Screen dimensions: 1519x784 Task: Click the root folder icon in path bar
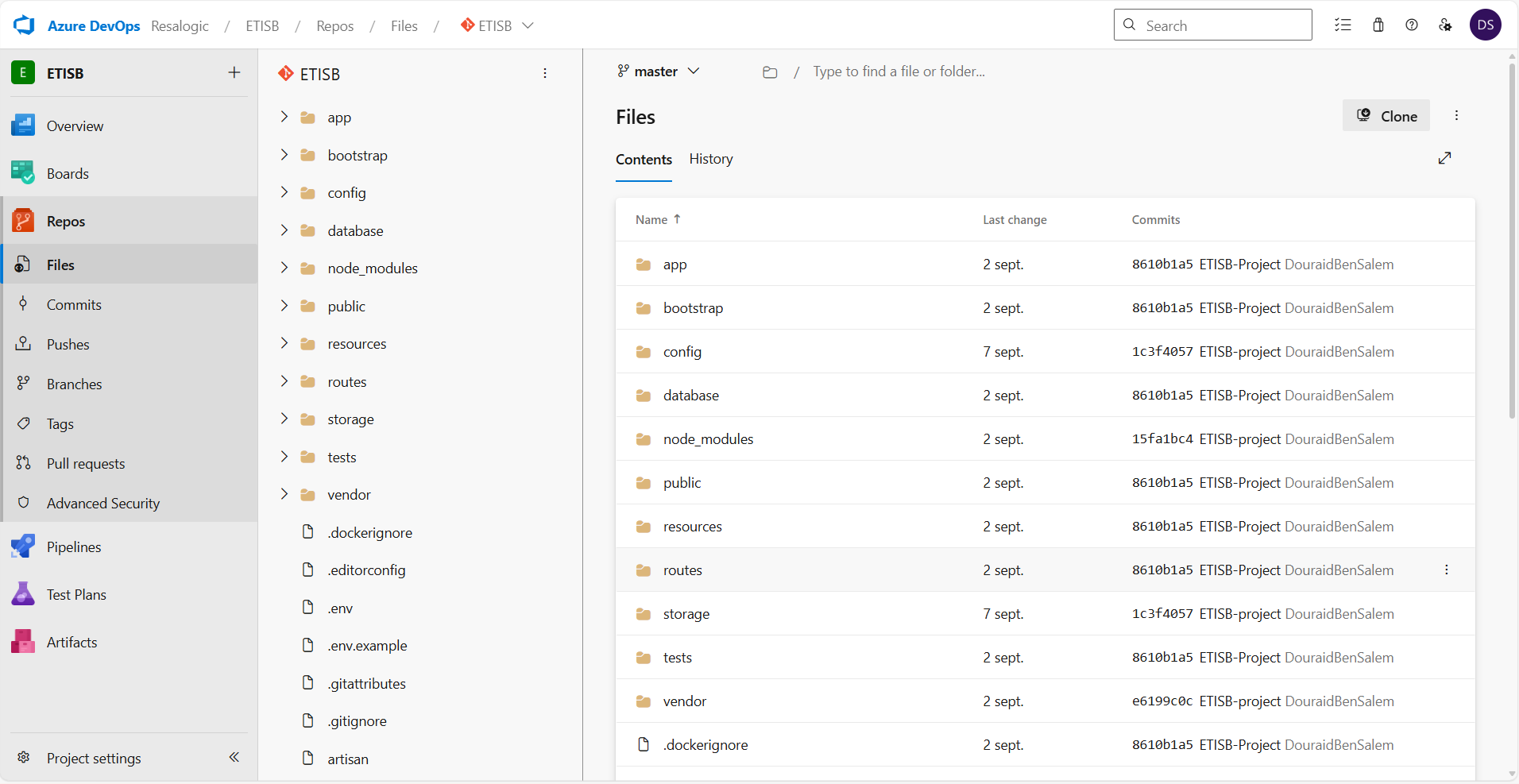[770, 72]
